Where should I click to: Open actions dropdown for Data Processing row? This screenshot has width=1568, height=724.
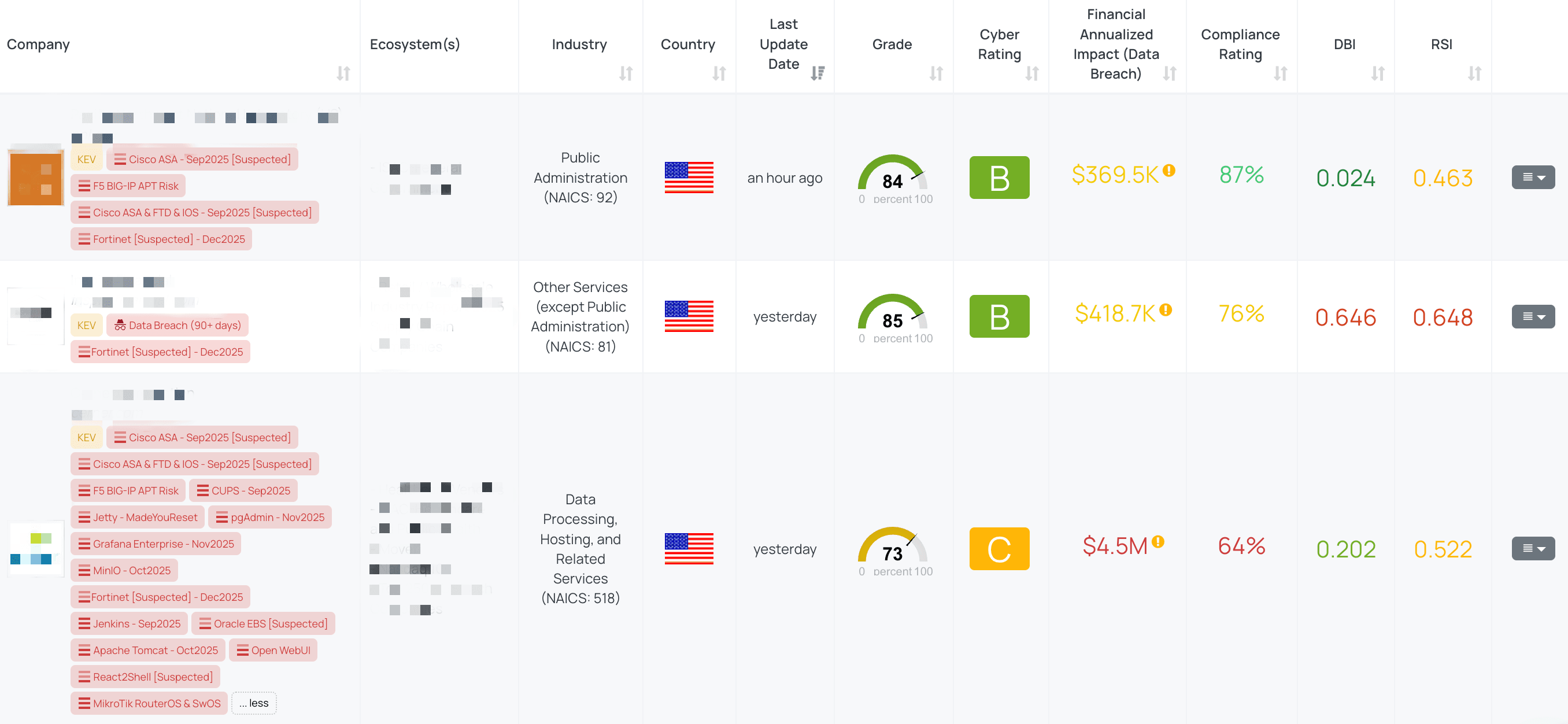1533,549
